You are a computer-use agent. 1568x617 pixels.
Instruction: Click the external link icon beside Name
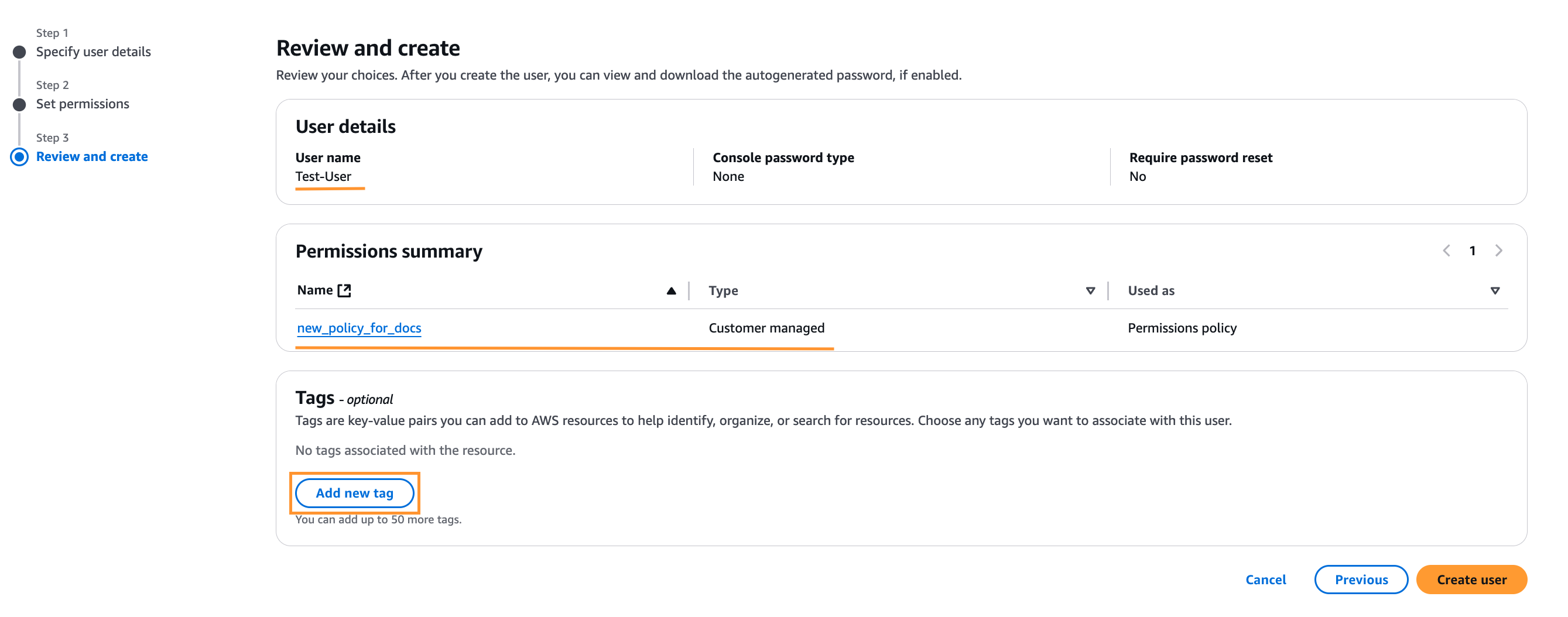coord(344,290)
